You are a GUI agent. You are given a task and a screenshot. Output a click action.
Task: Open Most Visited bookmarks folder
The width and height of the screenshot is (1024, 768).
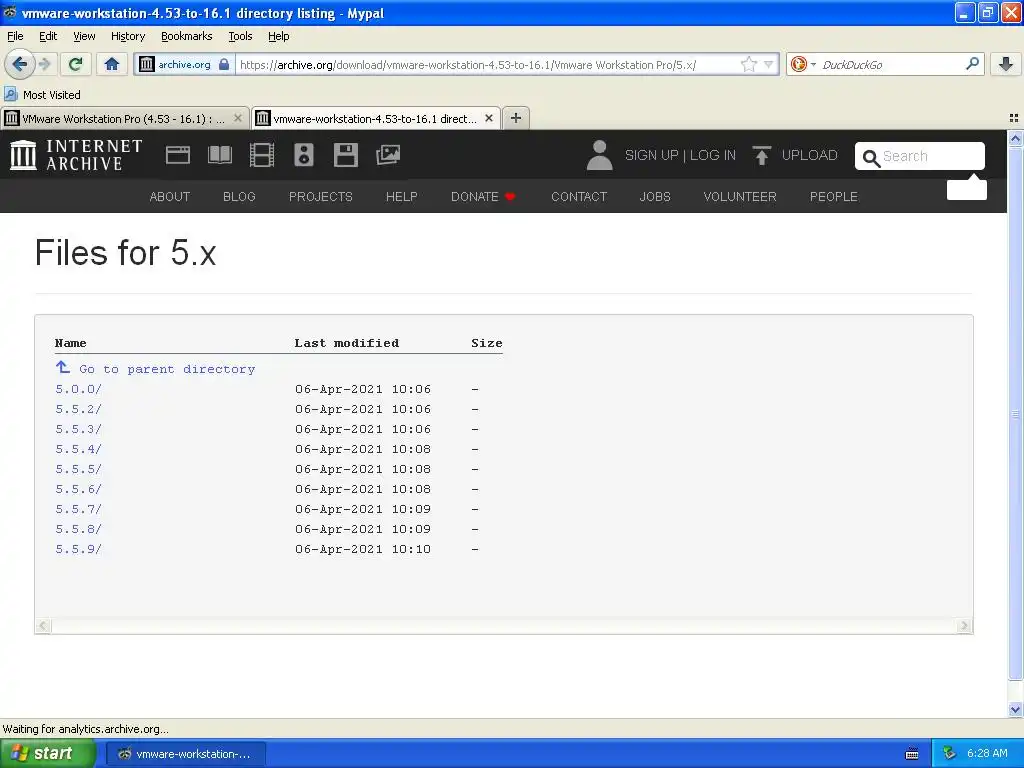(x=43, y=95)
